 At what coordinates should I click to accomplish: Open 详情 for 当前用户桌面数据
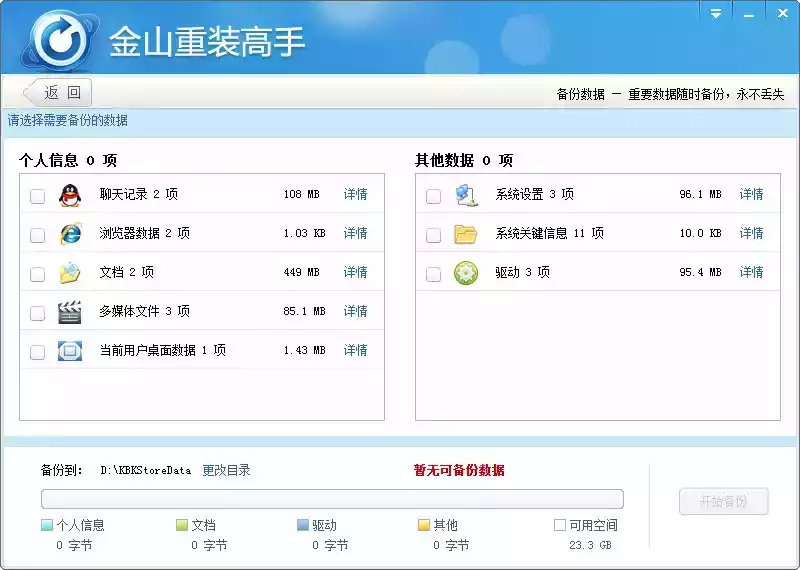355,350
